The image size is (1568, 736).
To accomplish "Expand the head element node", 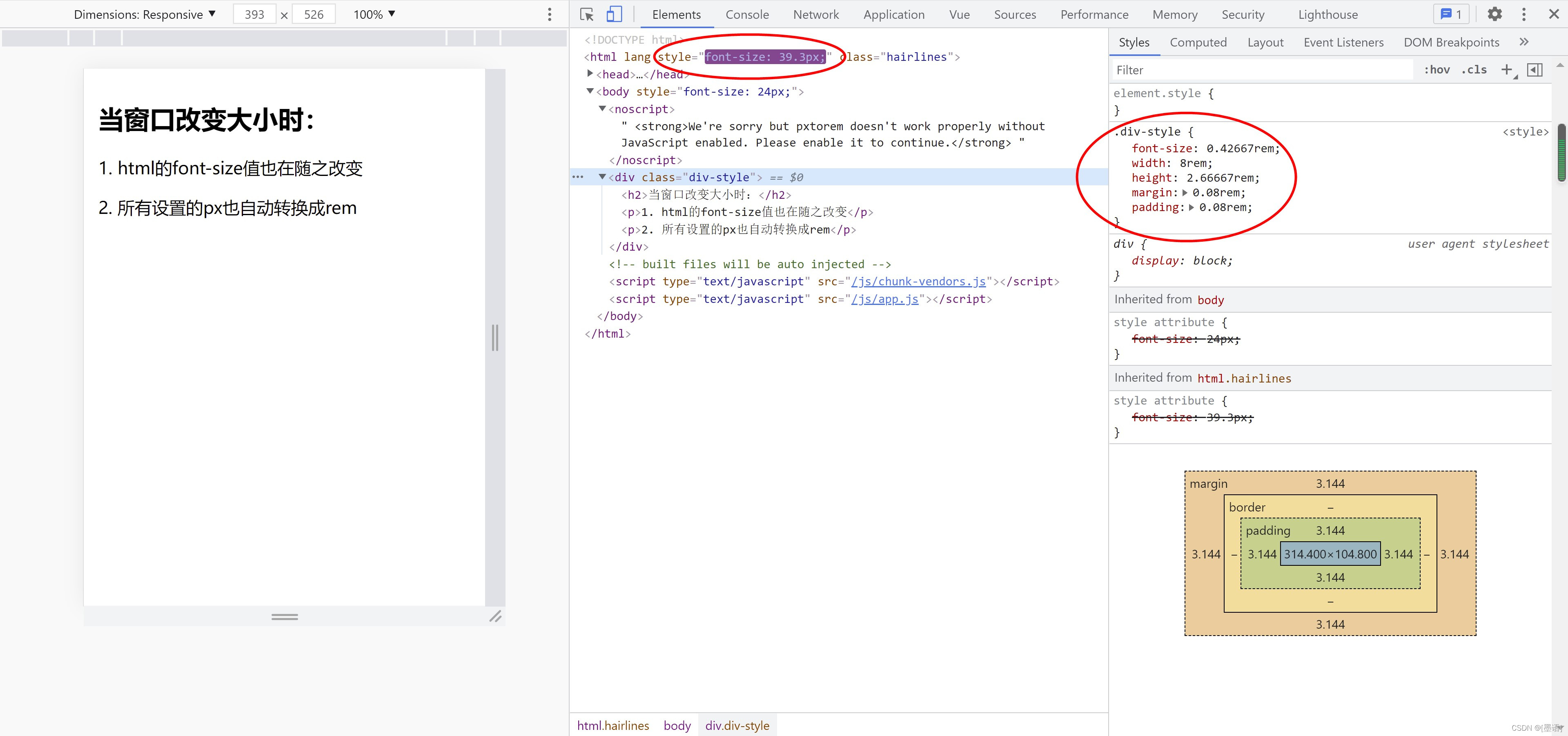I will [590, 73].
